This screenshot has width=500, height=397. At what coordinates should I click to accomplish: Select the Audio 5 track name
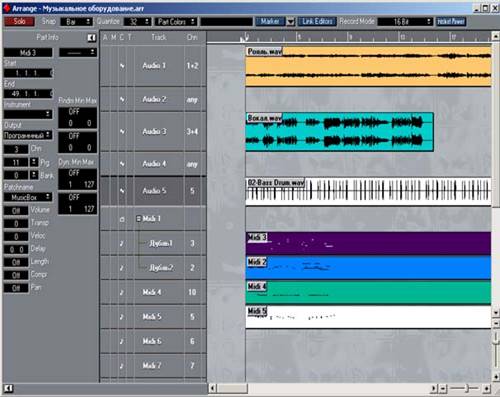click(x=154, y=191)
